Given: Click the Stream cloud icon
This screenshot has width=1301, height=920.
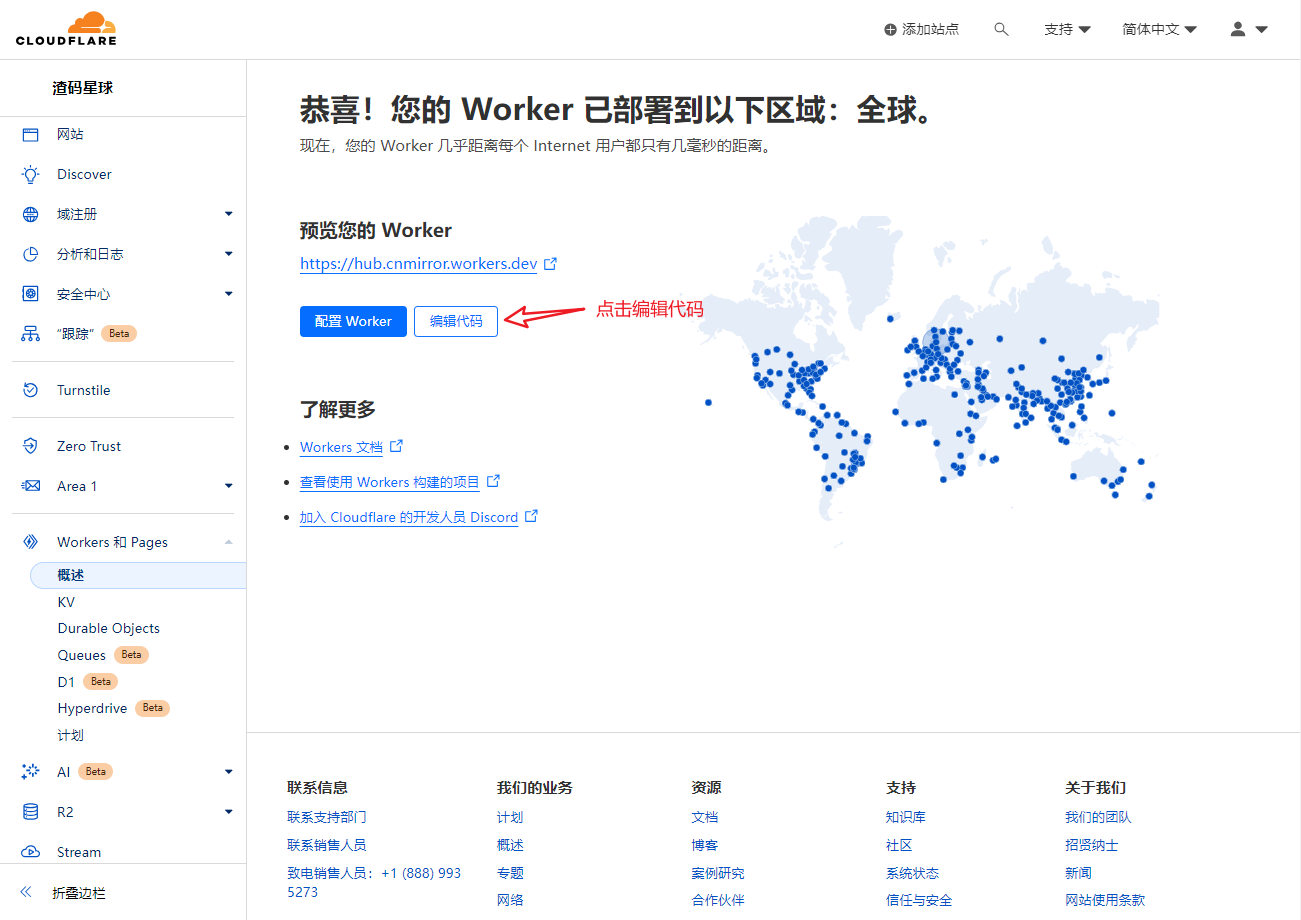Looking at the screenshot, I should coord(31,852).
